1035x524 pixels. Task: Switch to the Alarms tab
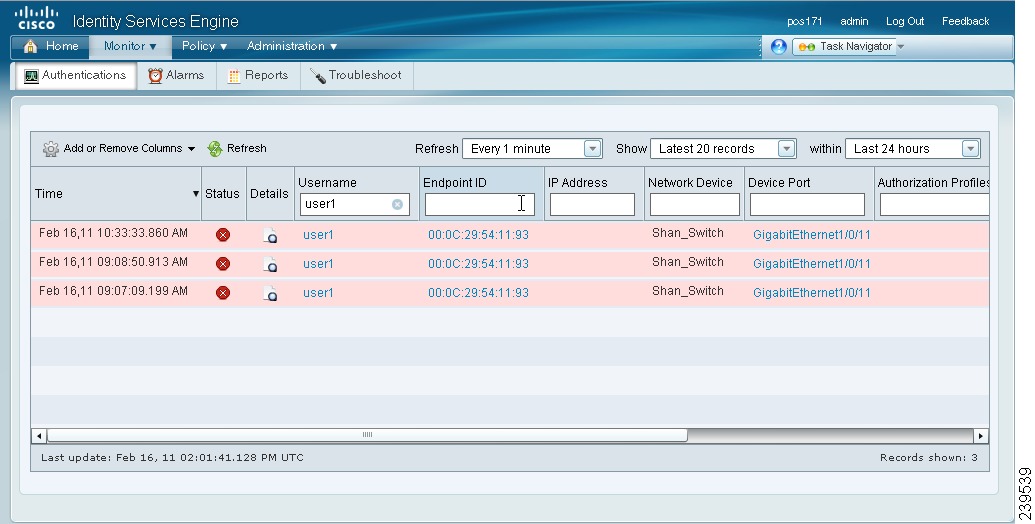click(176, 75)
